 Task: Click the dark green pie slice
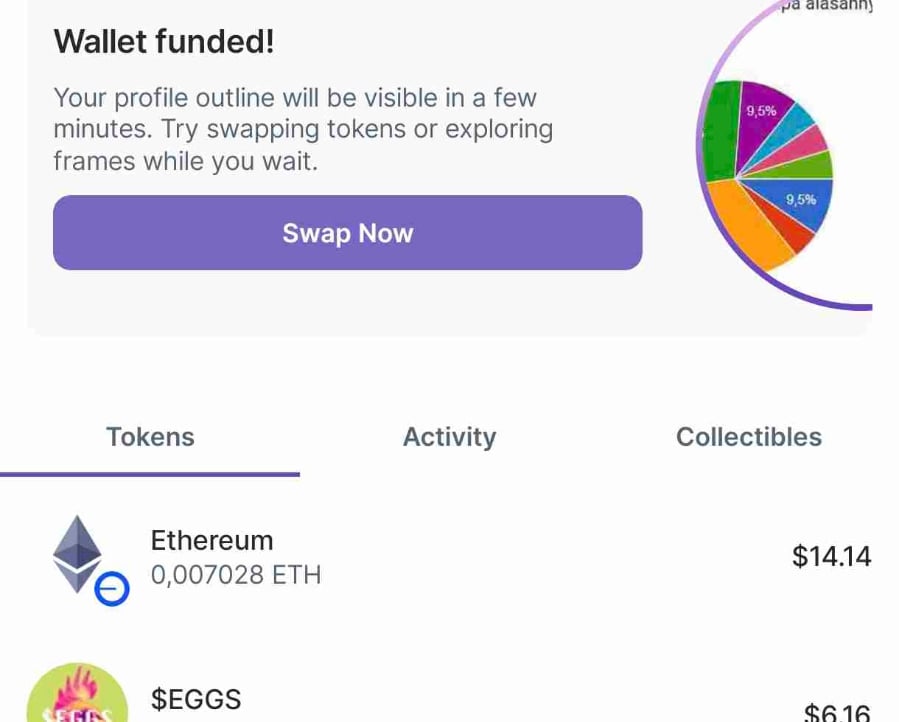(x=720, y=130)
